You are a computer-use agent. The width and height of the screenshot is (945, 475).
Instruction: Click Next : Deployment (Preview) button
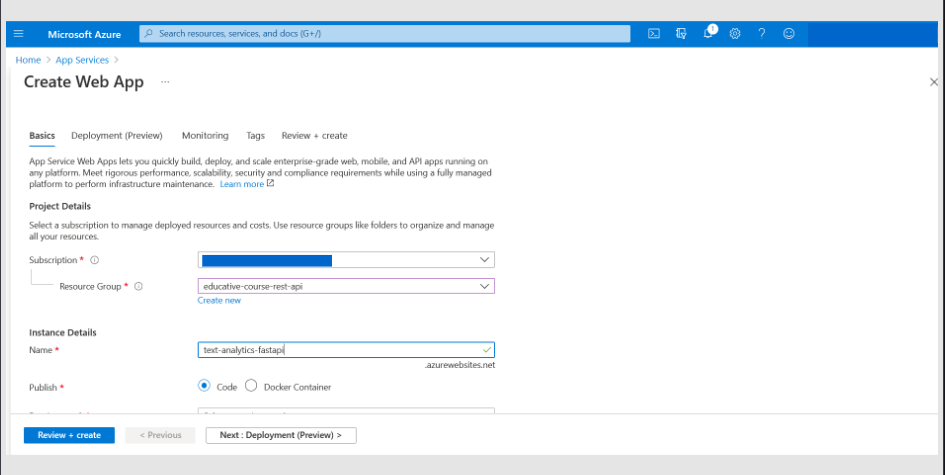point(281,435)
